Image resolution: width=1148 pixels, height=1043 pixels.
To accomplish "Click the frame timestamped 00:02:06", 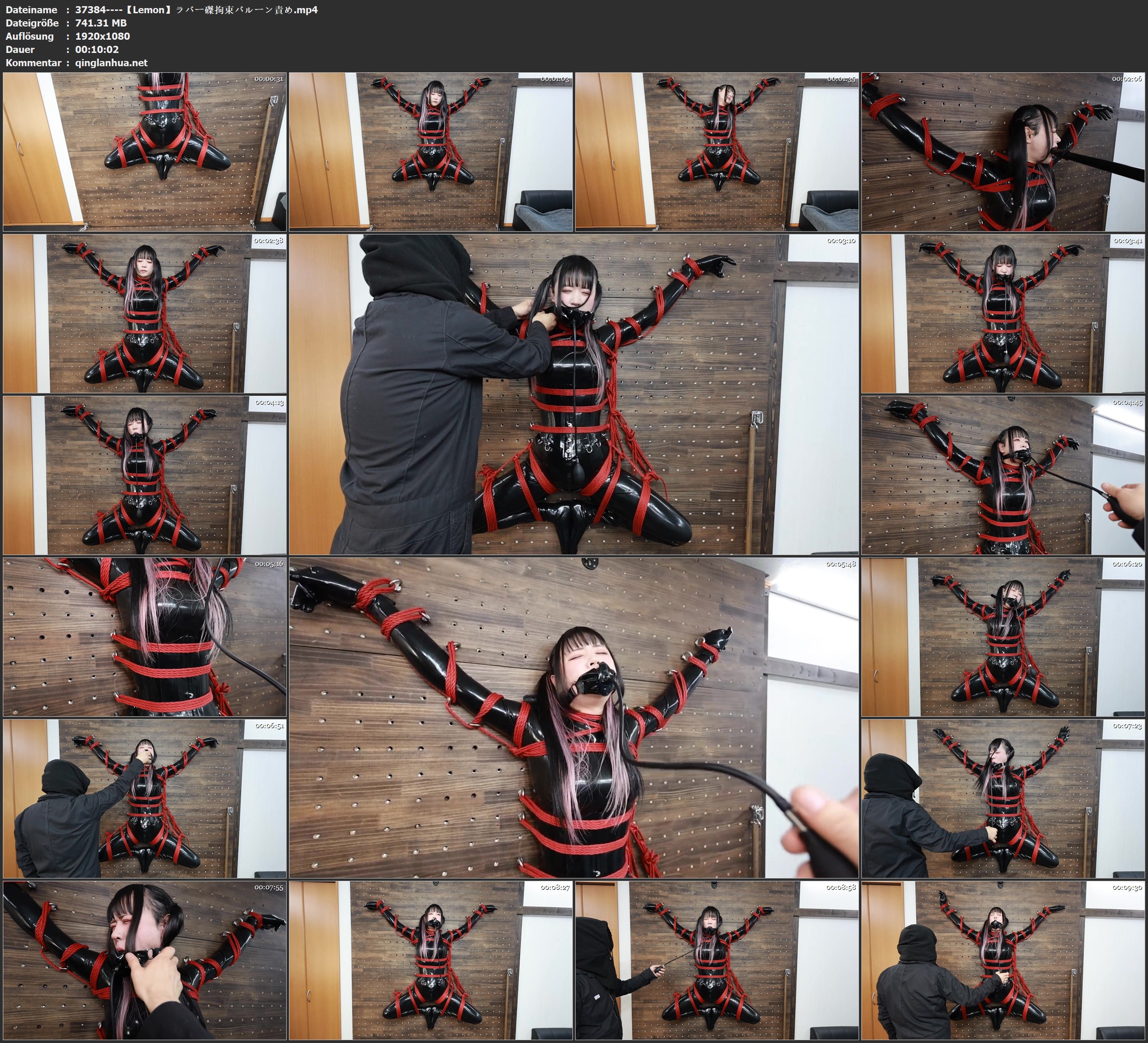I will 1003,151.
